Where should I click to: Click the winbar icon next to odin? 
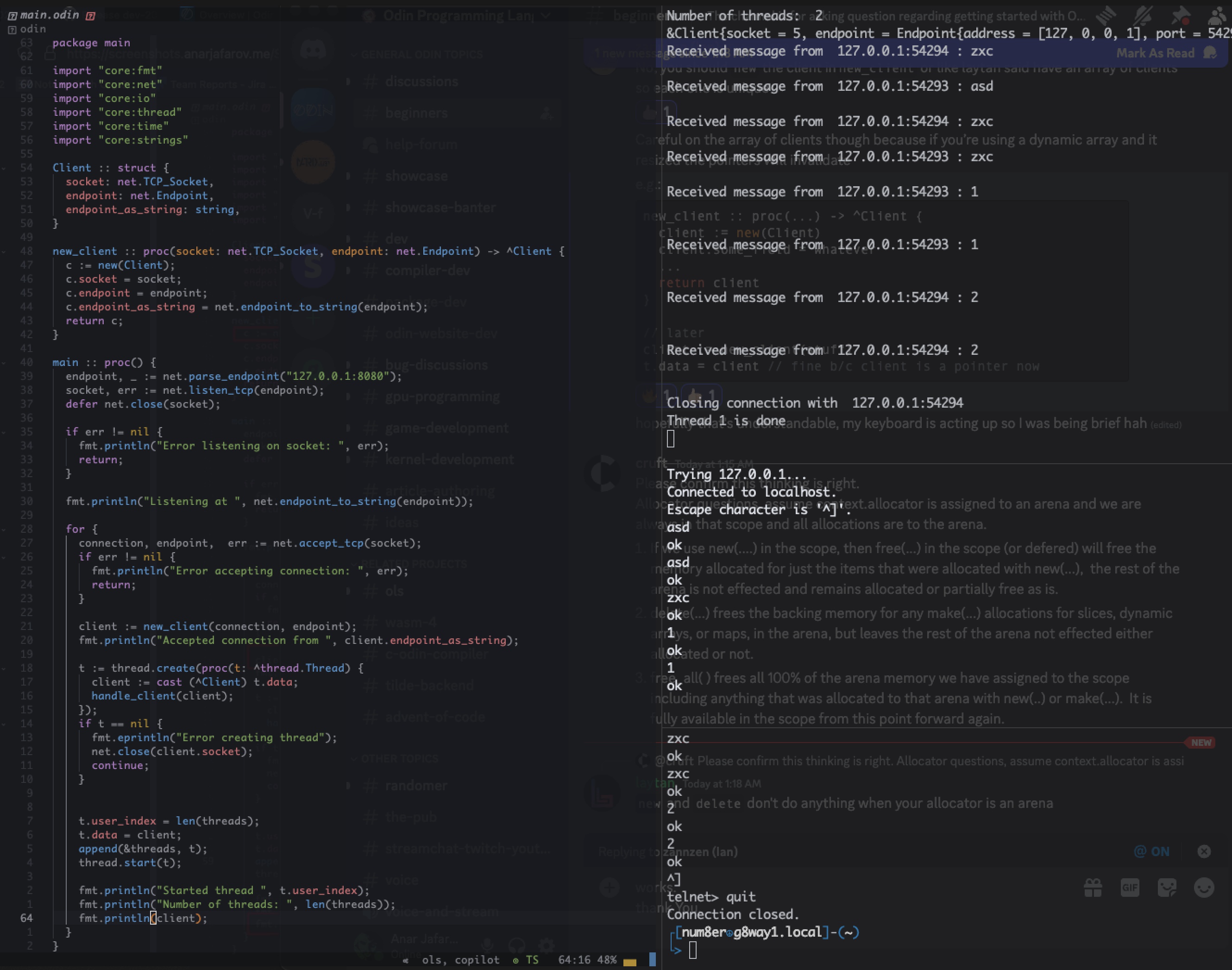coord(13,30)
